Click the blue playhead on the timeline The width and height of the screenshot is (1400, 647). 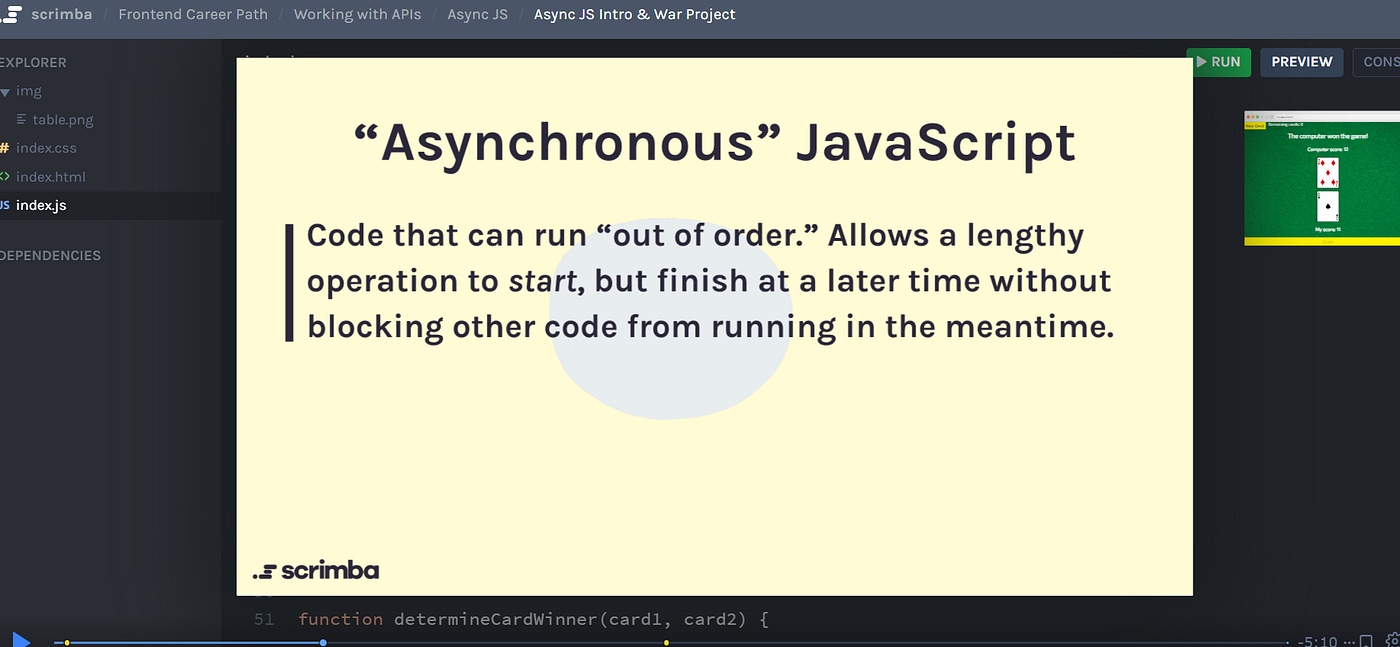323,642
